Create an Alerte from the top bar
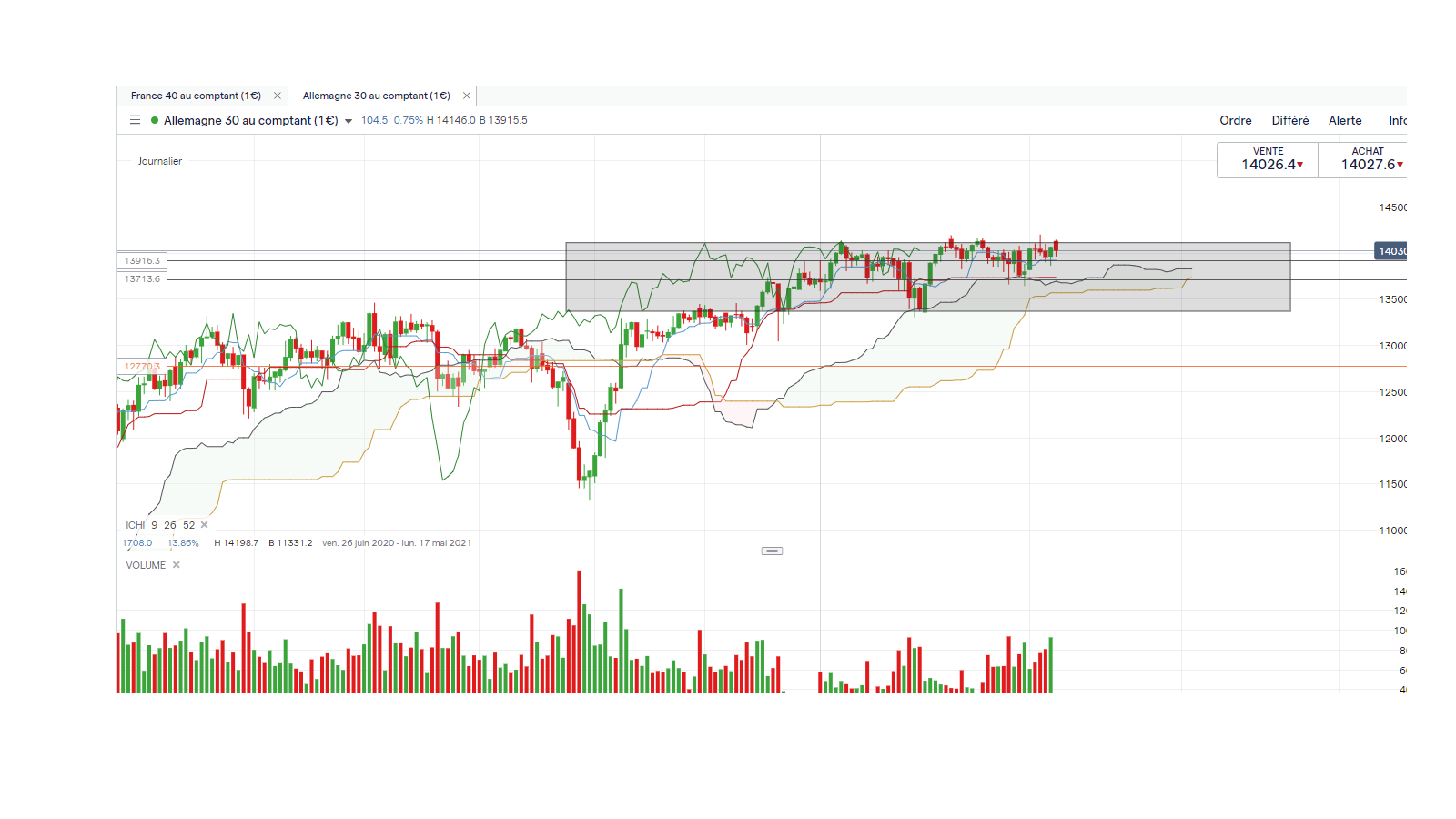Viewport: 1456px width, 819px height. point(1345,120)
